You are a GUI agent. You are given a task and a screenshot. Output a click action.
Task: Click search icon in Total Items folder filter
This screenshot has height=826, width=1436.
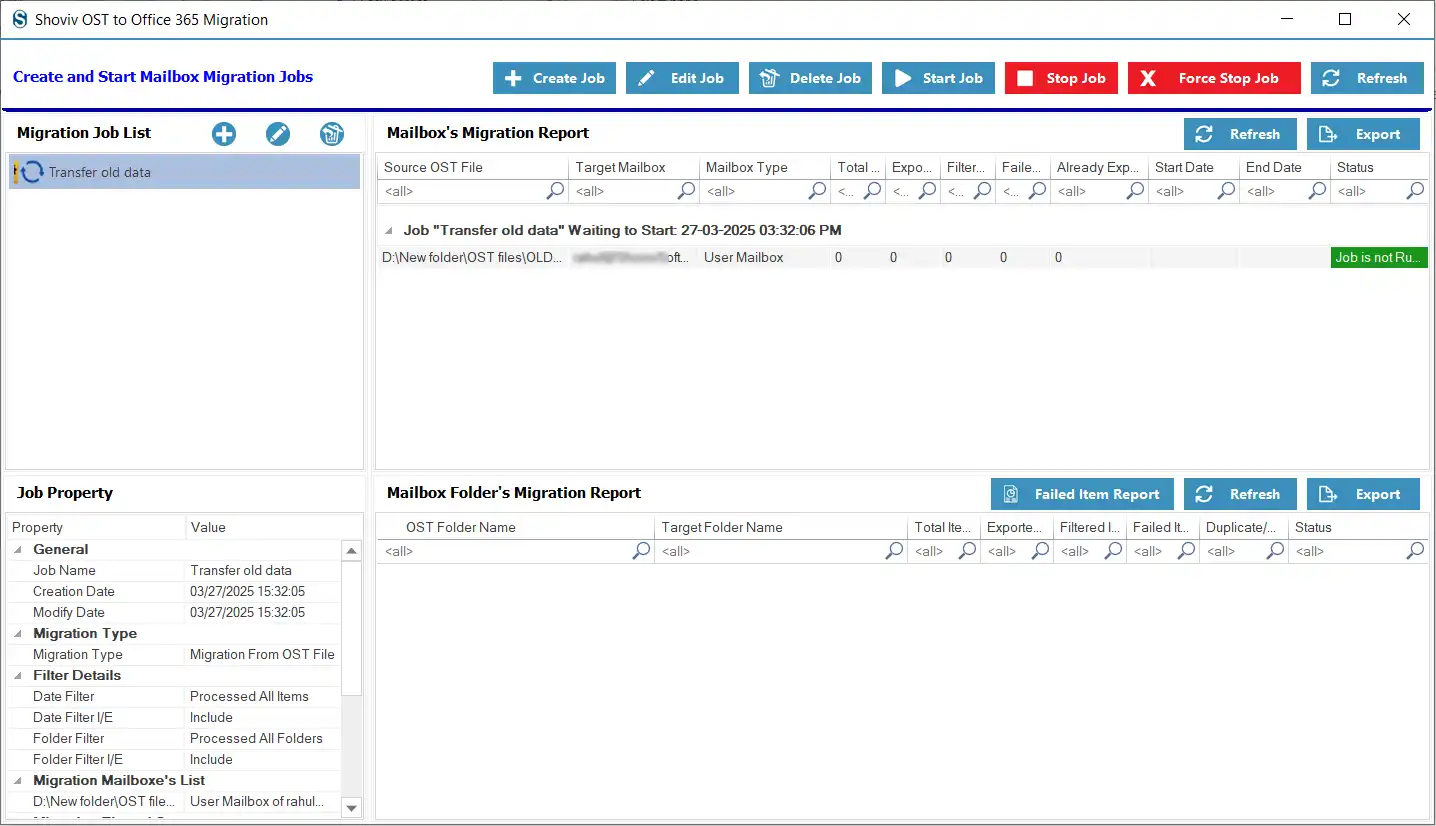coord(968,551)
